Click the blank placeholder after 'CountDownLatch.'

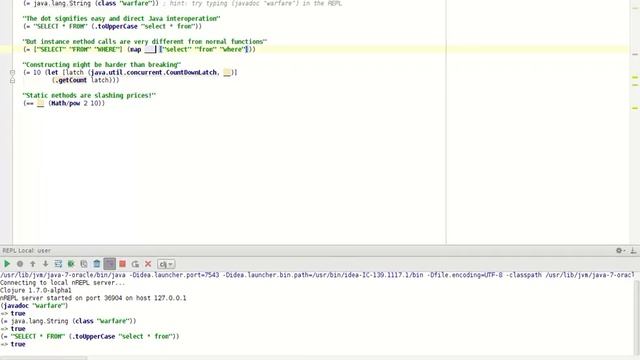tap(227, 73)
